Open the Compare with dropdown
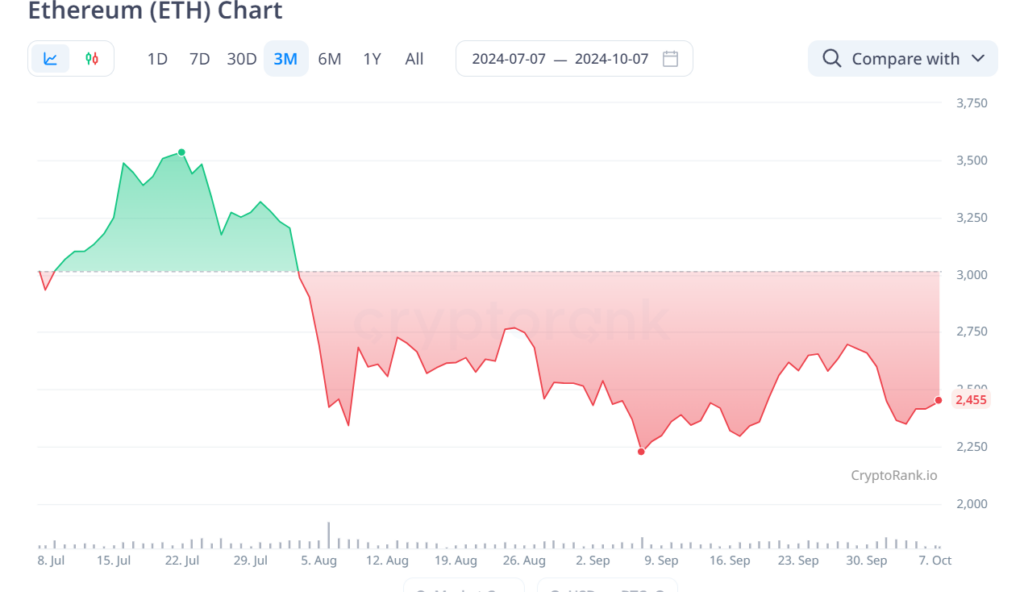This screenshot has height=592, width=1024. click(x=903, y=59)
